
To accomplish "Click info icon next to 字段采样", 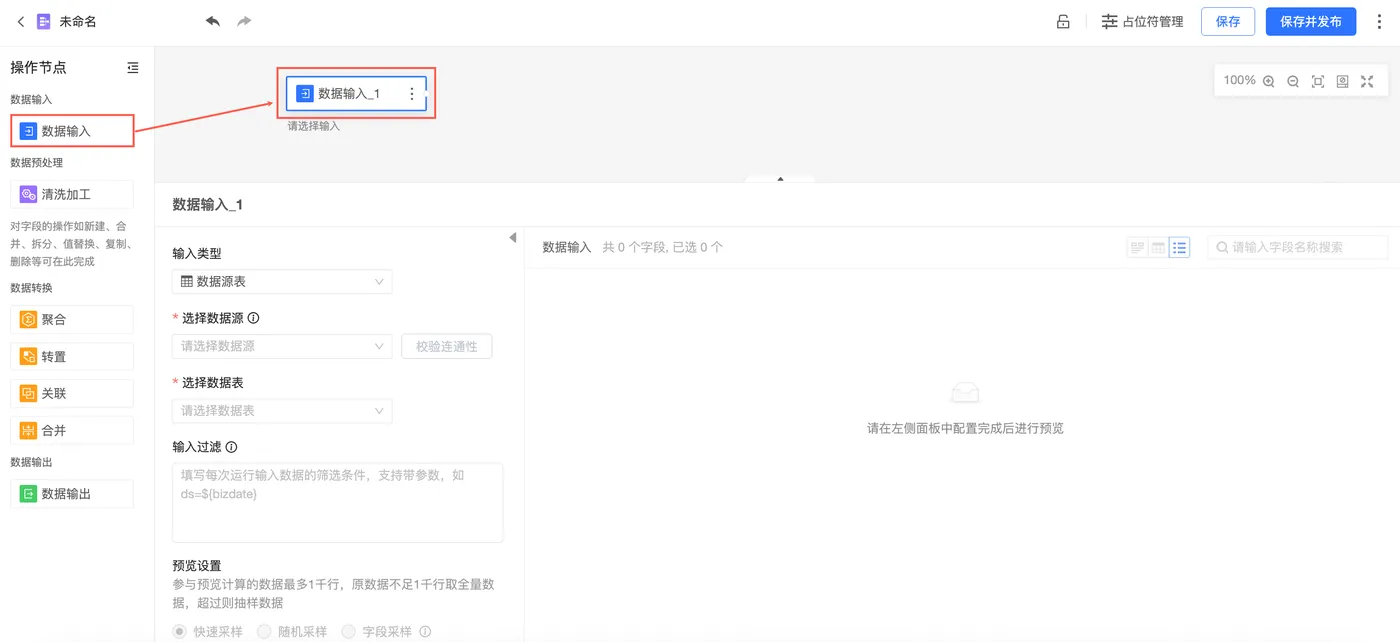I will pyautogui.click(x=425, y=631).
